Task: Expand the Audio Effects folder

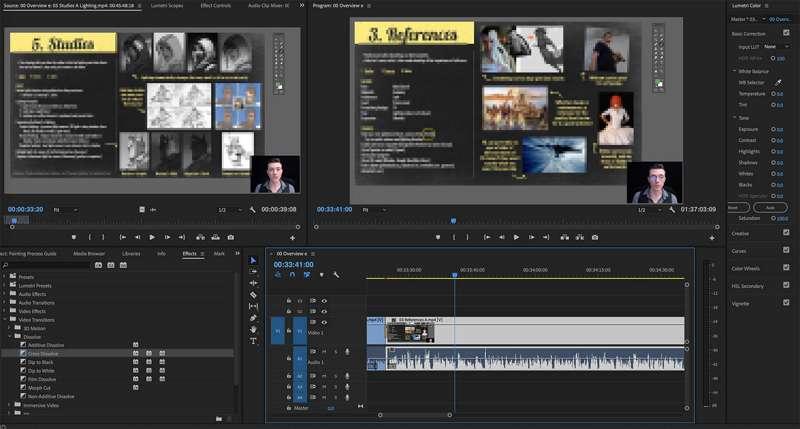Action: coord(5,294)
